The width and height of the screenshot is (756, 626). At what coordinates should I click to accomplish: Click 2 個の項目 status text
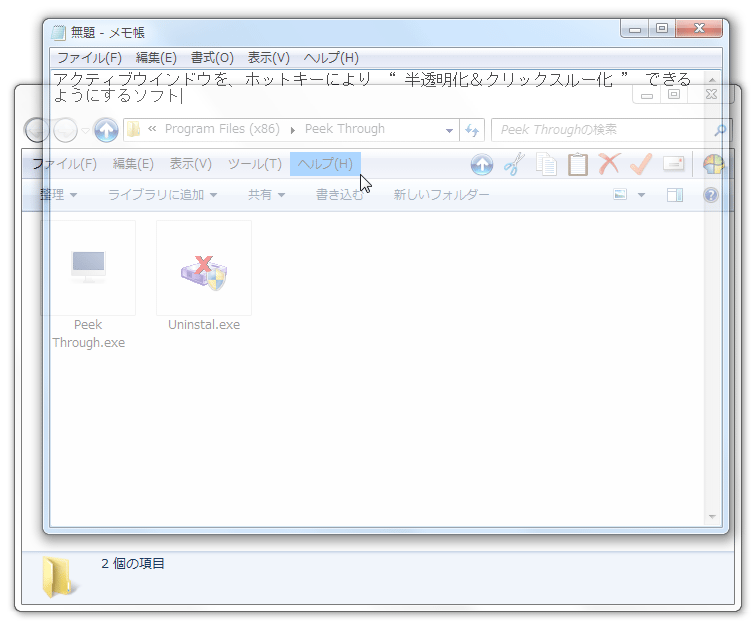[133, 563]
